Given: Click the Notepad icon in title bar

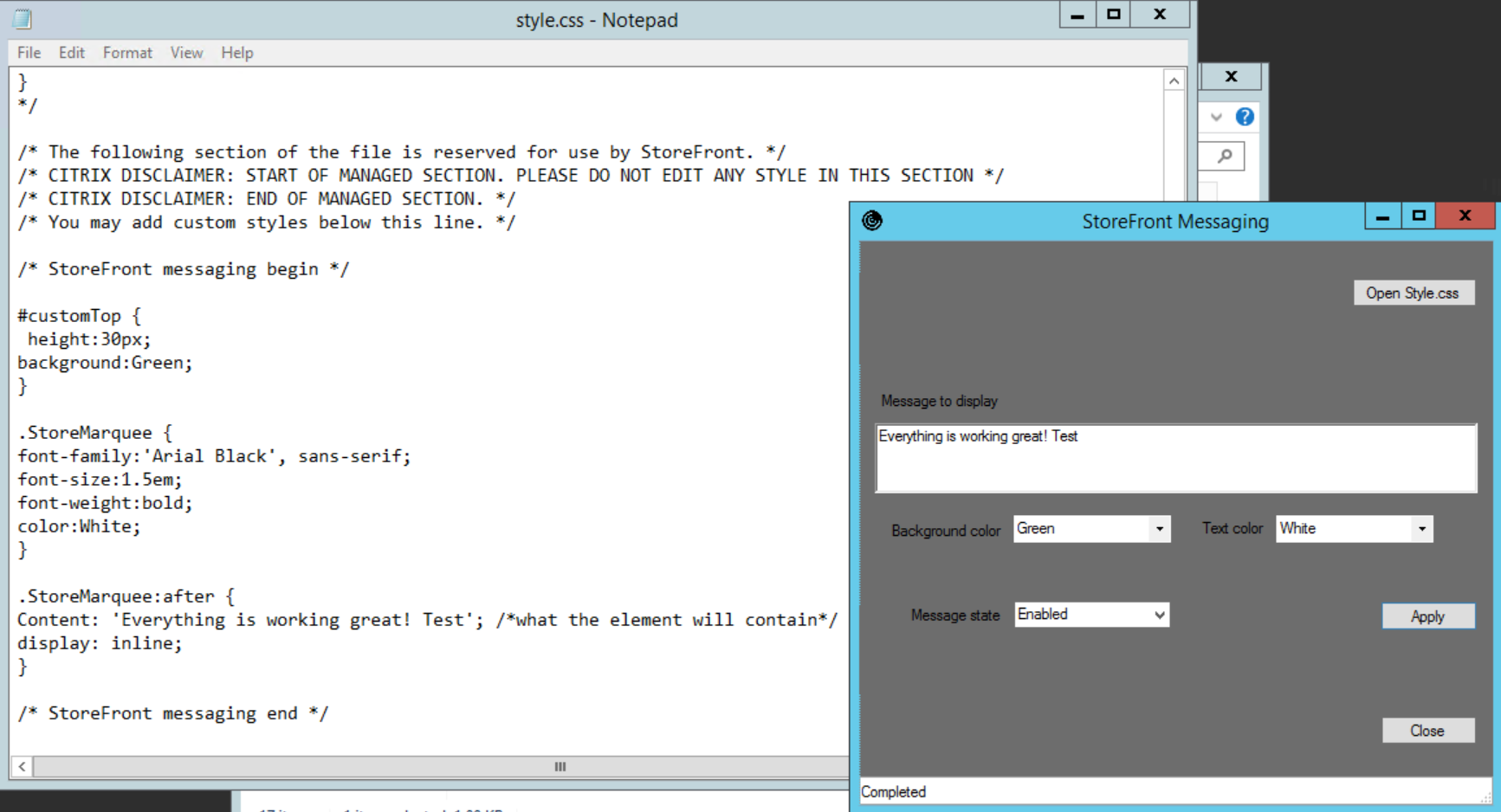Looking at the screenshot, I should click(x=23, y=19).
